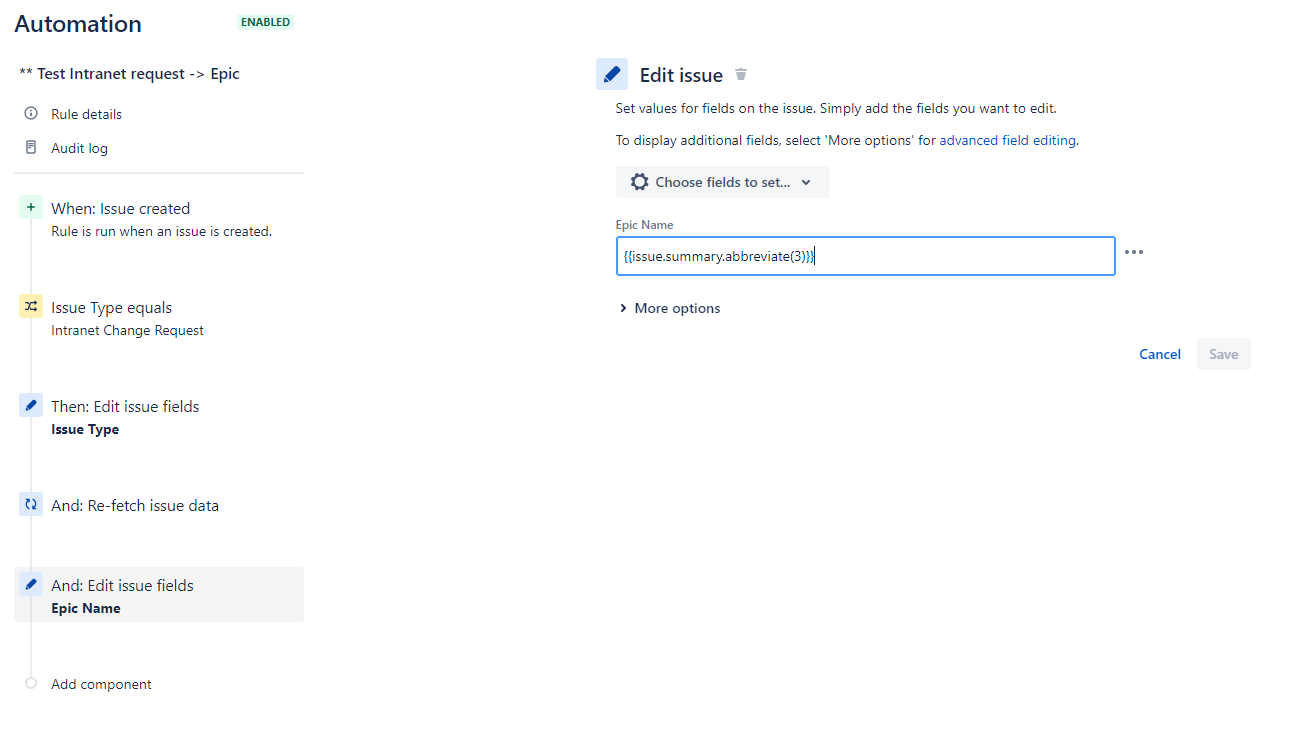
Task: Click the Audit log document icon
Action: pos(31,148)
